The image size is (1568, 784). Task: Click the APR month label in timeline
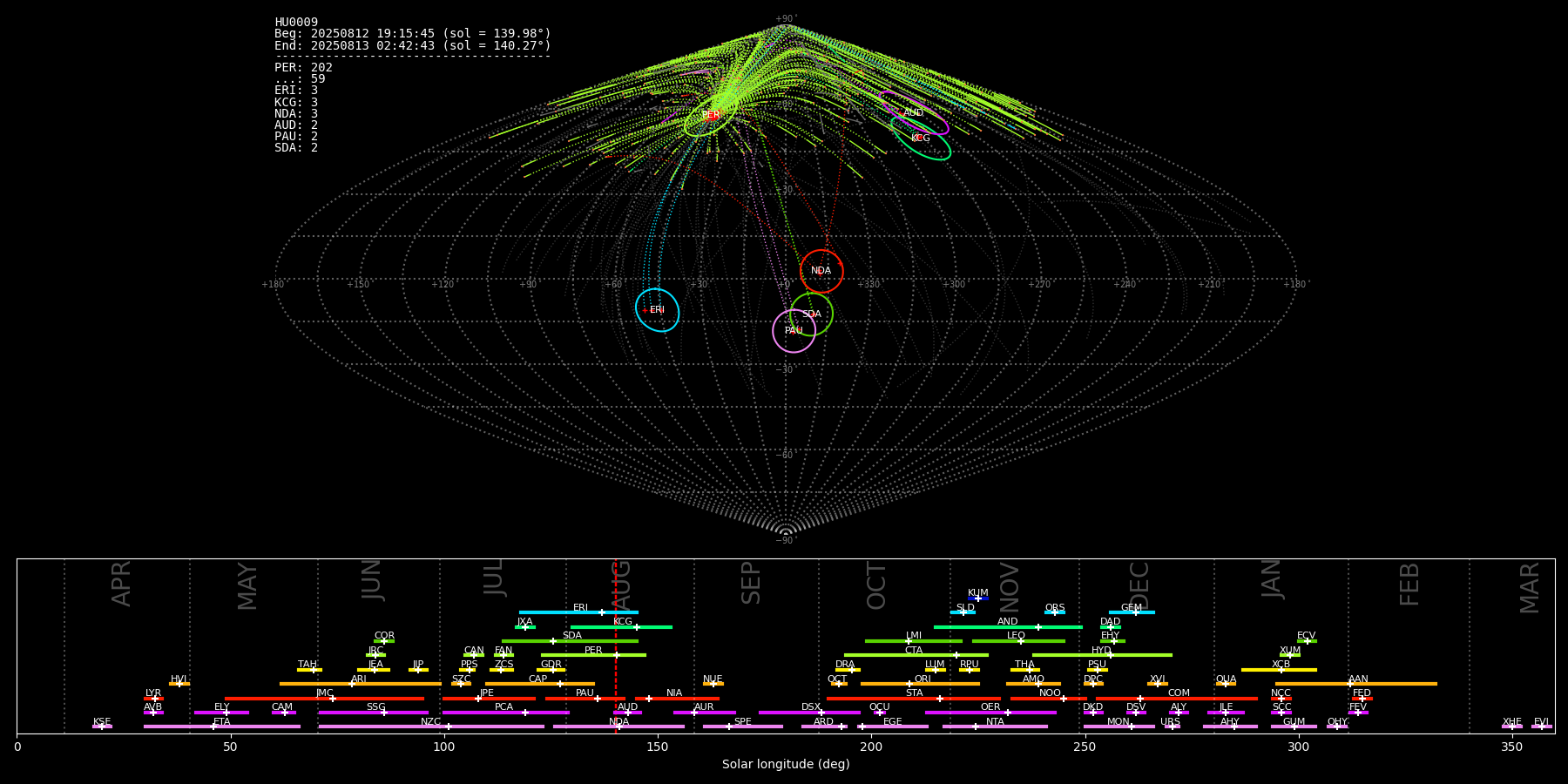click(x=121, y=585)
